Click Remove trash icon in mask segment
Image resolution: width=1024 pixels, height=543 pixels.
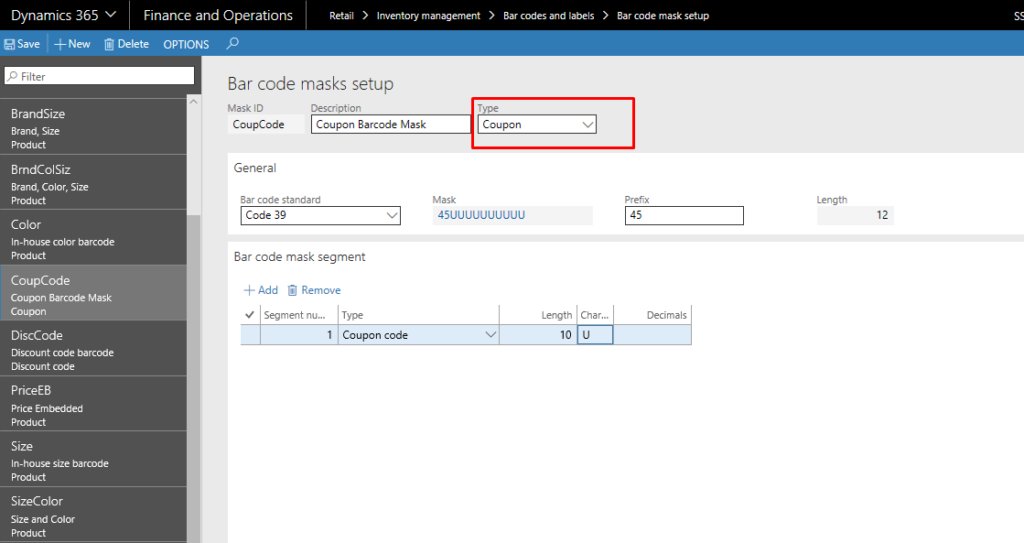[x=292, y=290]
